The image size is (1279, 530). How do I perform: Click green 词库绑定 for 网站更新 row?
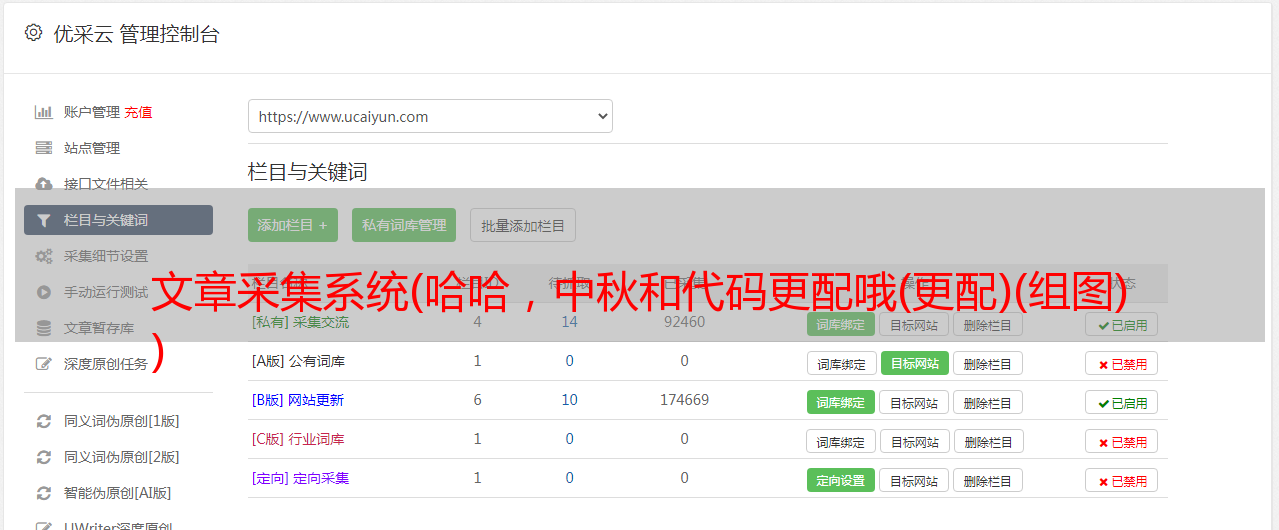tap(841, 402)
